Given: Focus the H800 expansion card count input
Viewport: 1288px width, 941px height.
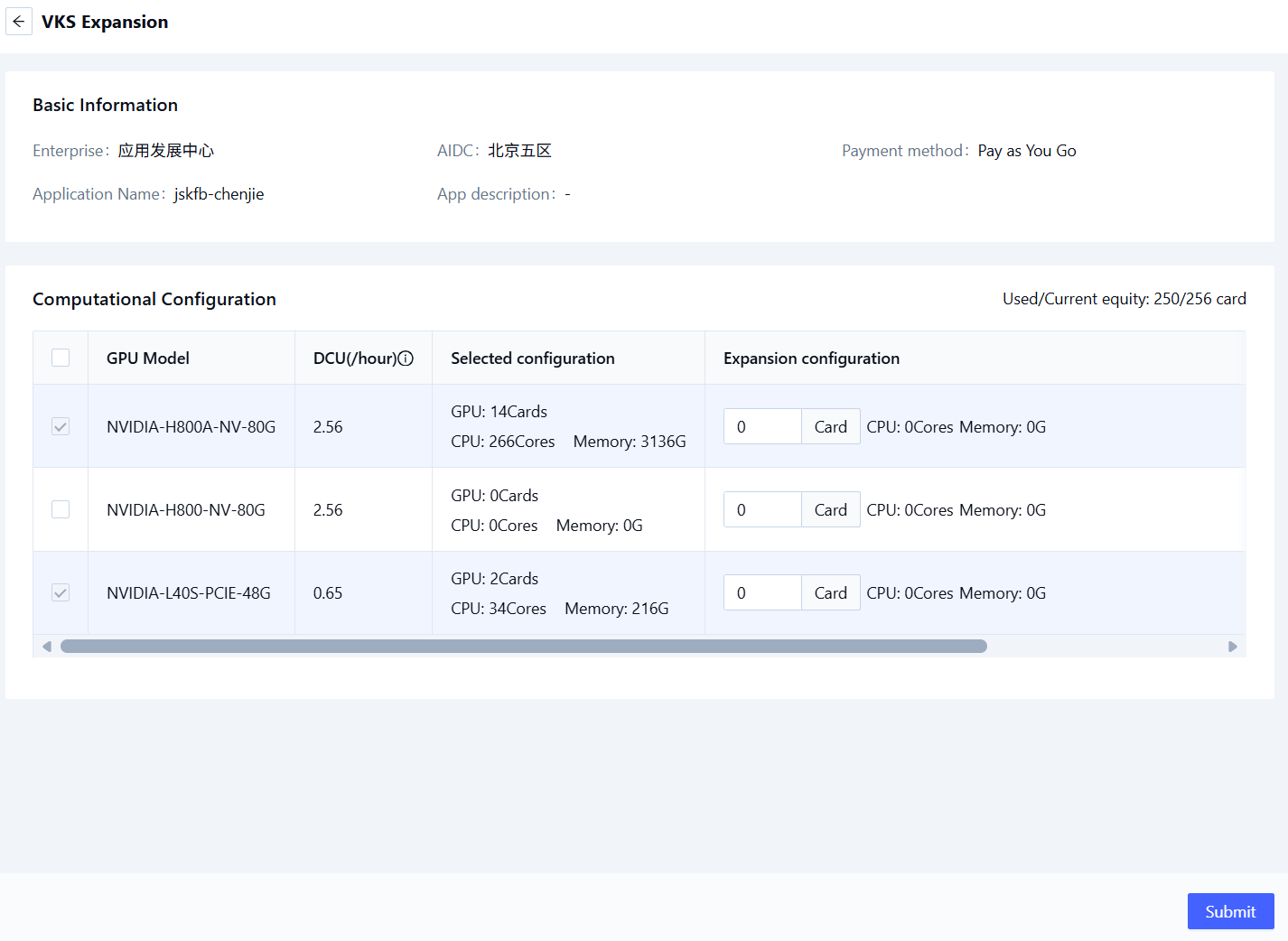Looking at the screenshot, I should tap(761, 510).
